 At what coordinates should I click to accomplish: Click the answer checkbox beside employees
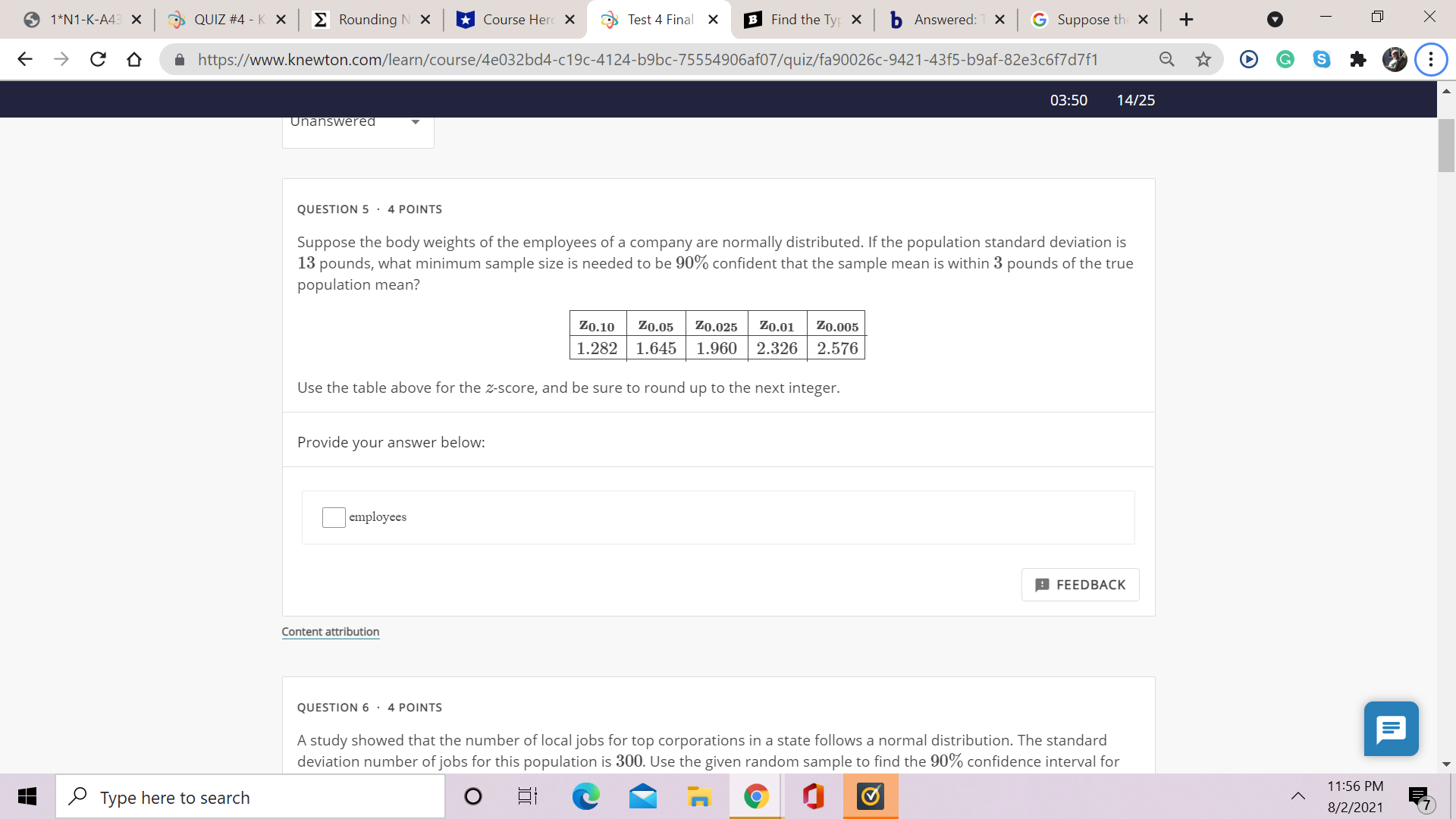[333, 517]
